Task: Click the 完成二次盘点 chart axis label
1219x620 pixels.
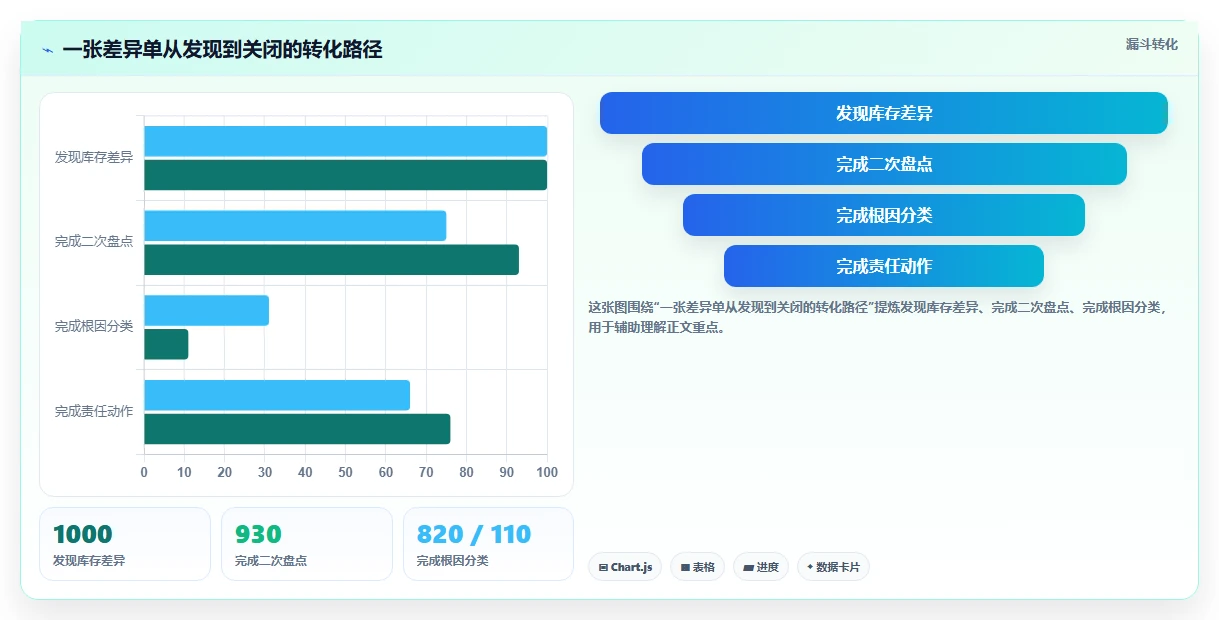Action: pos(94,242)
